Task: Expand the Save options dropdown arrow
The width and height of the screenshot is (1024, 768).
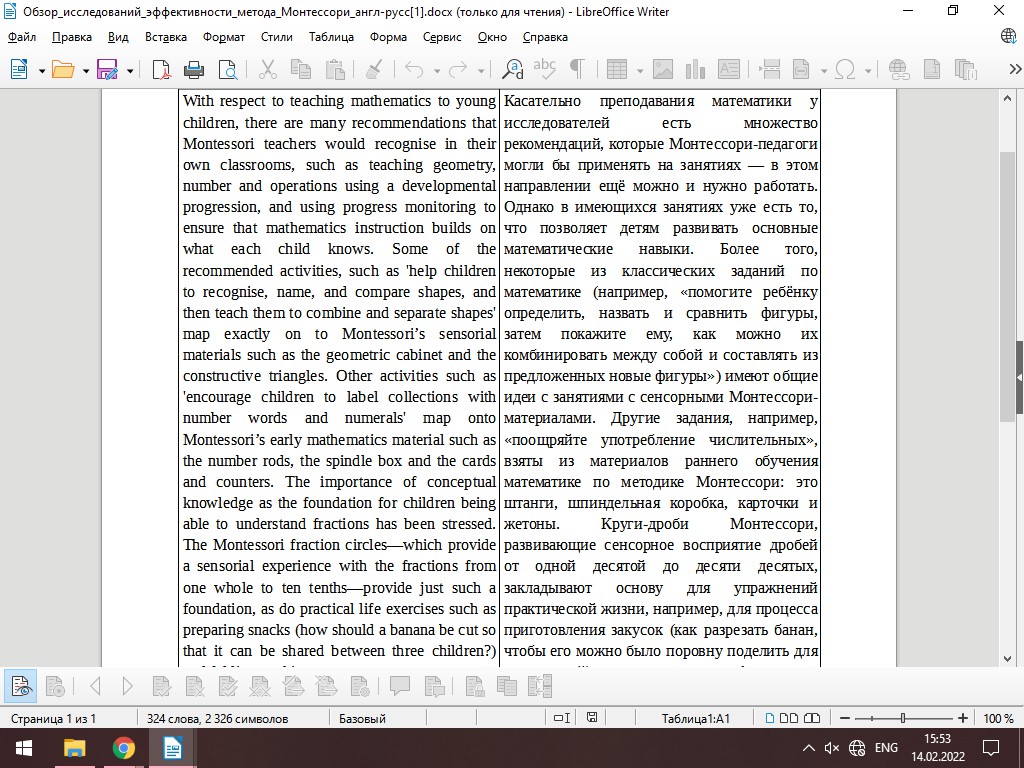Action: [129, 70]
